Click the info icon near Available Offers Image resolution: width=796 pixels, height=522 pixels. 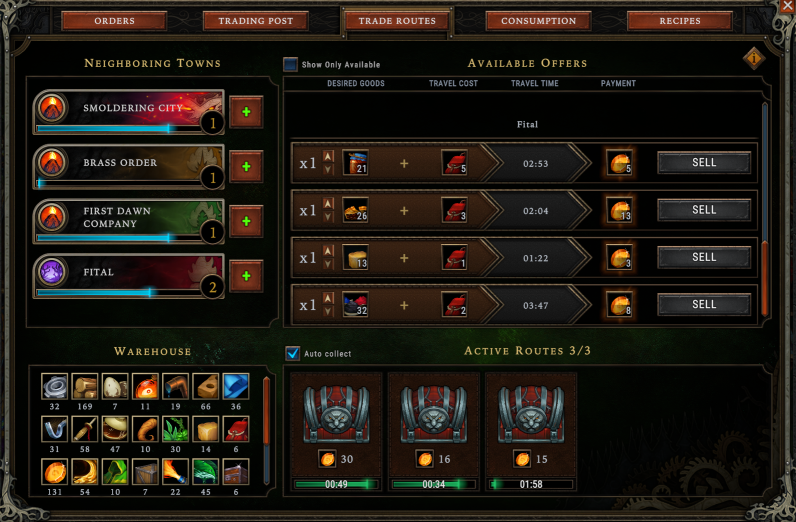click(754, 58)
